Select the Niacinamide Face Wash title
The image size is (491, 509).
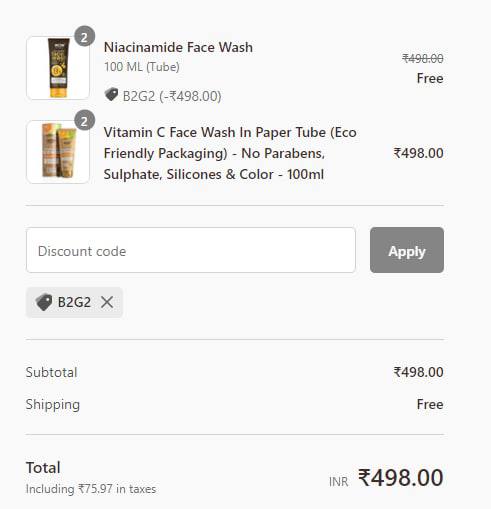pos(178,47)
